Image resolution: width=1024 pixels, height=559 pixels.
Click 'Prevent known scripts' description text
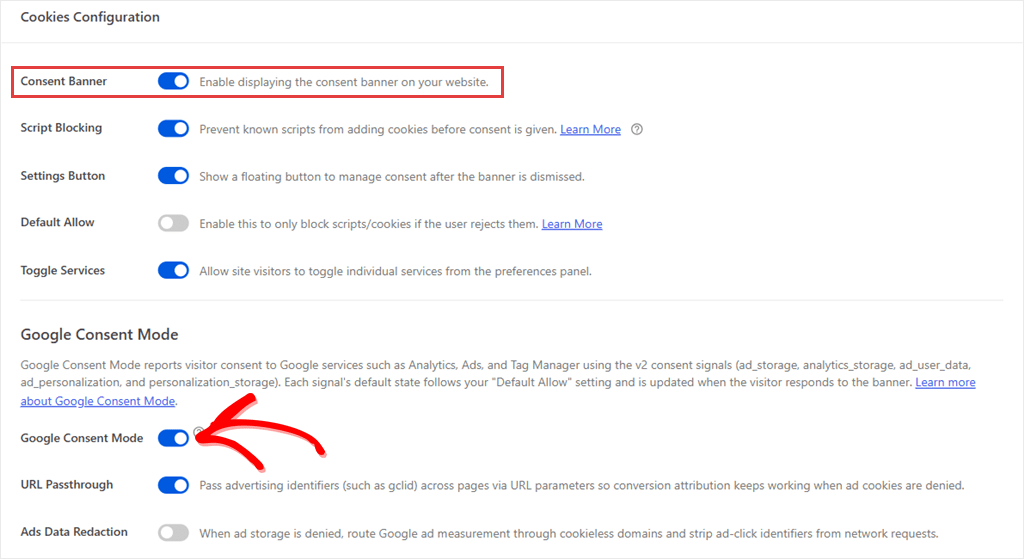click(x=378, y=129)
